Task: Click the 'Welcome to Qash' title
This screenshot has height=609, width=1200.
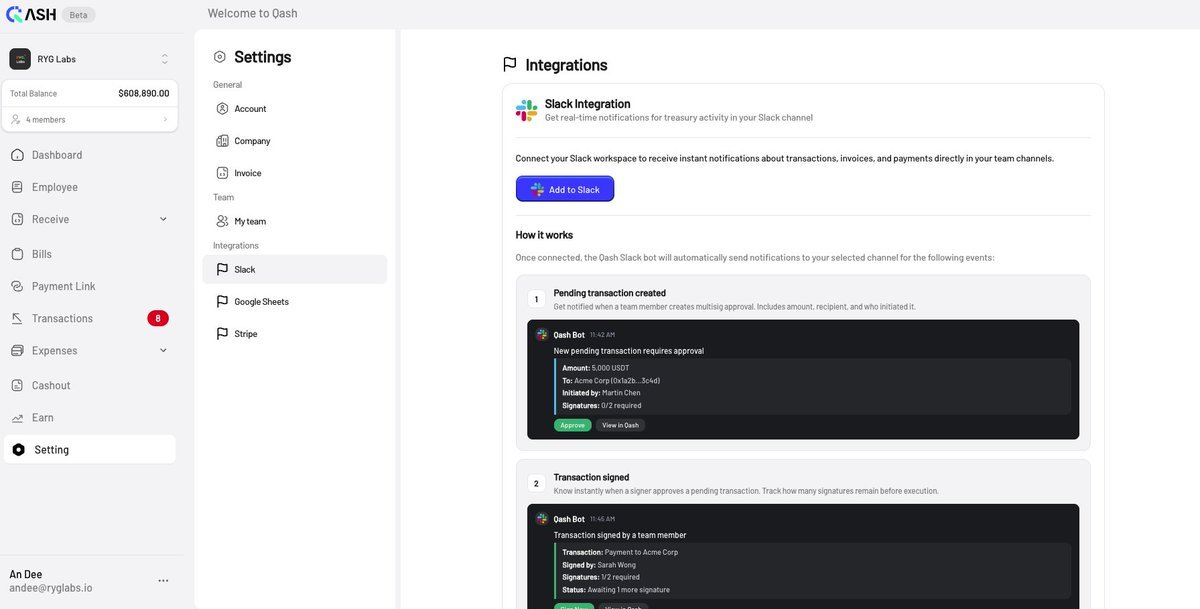Action: (x=252, y=13)
